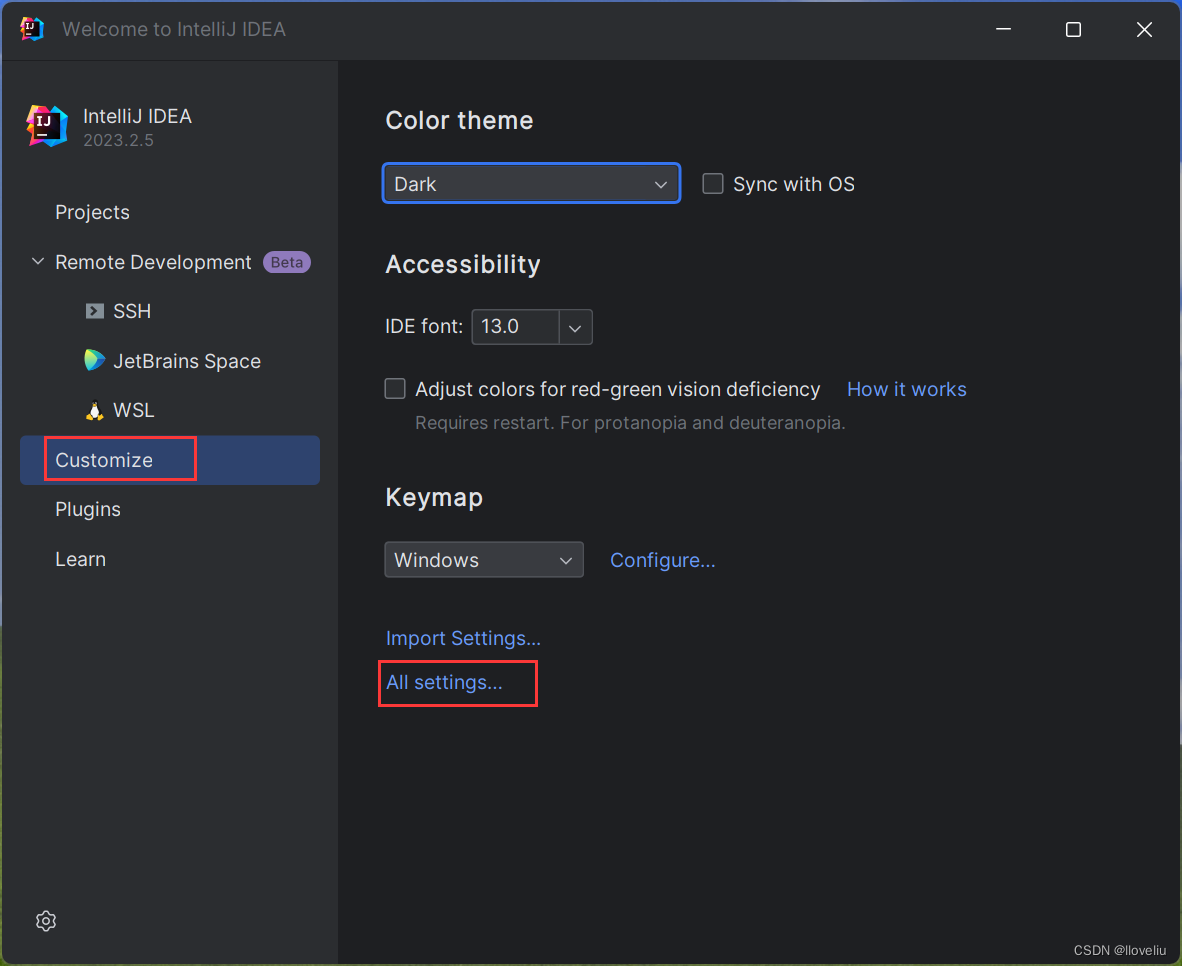Click the JetBrains Space logo icon

(94, 360)
